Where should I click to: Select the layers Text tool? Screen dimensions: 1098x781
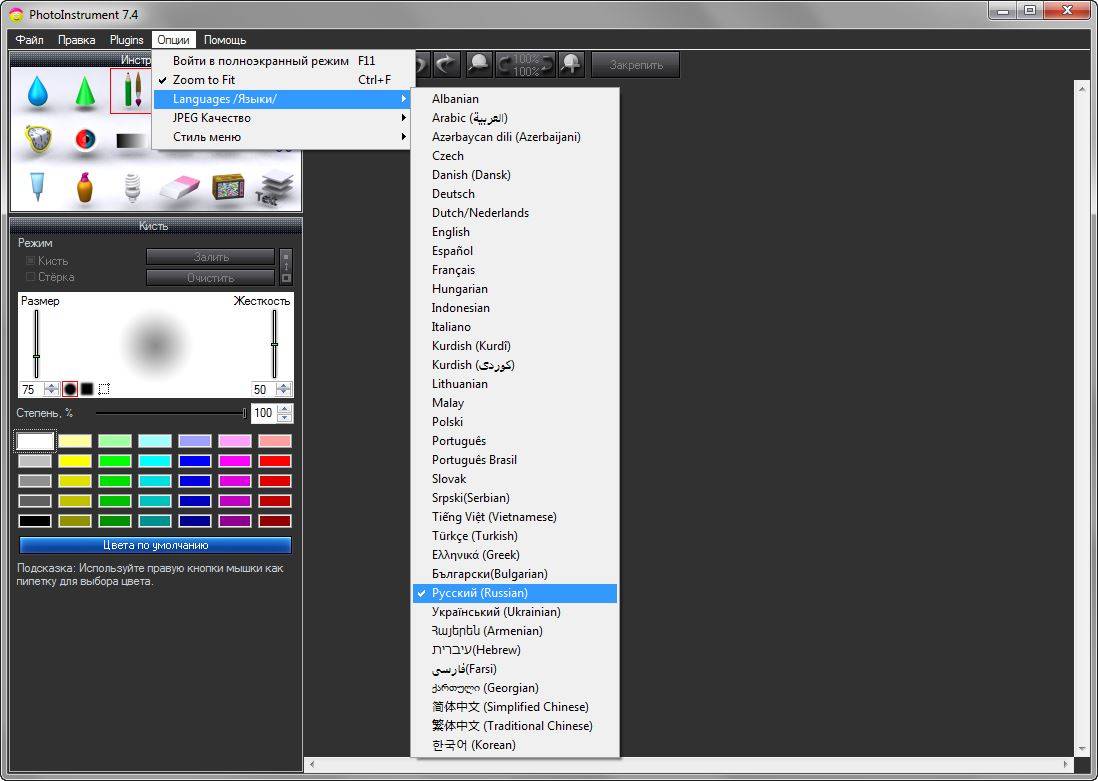[x=275, y=188]
